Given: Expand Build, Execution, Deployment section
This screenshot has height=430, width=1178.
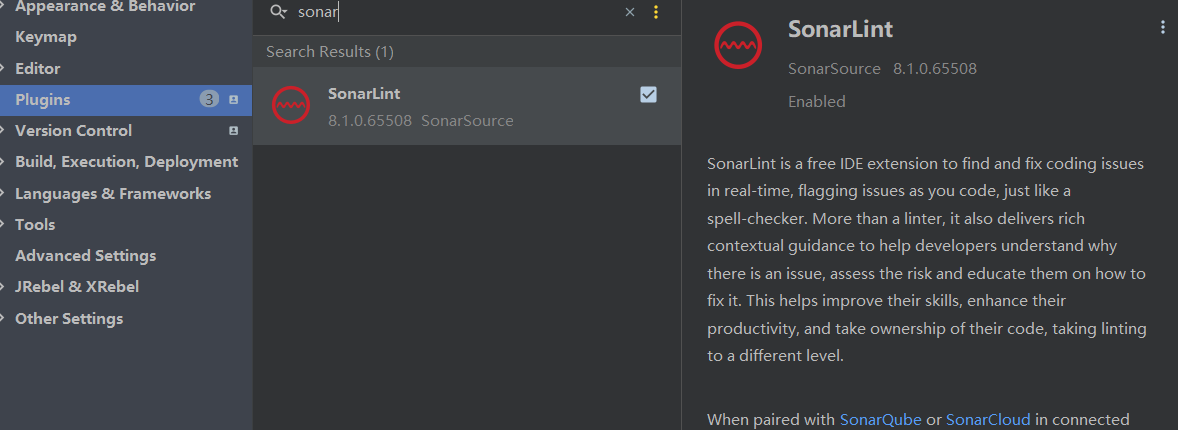Looking at the screenshot, I should point(4,162).
